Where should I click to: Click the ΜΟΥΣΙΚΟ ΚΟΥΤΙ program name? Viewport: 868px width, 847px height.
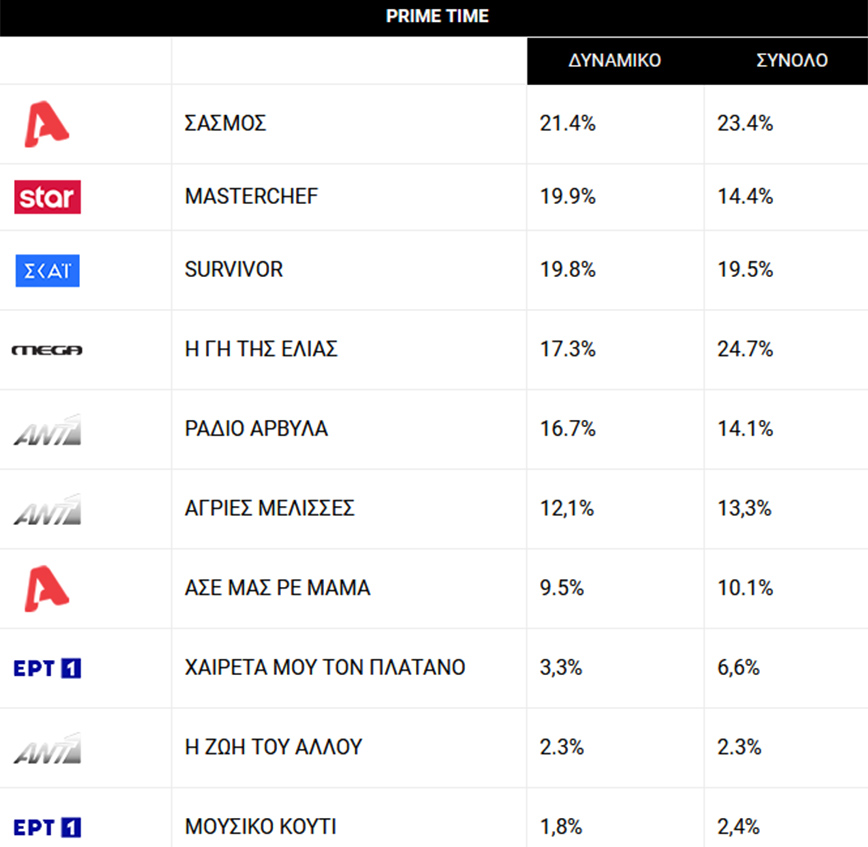point(260,827)
